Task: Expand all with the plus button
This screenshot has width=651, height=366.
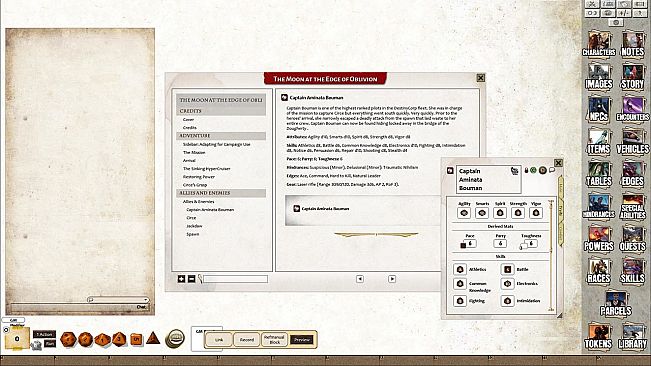Action: [181, 279]
